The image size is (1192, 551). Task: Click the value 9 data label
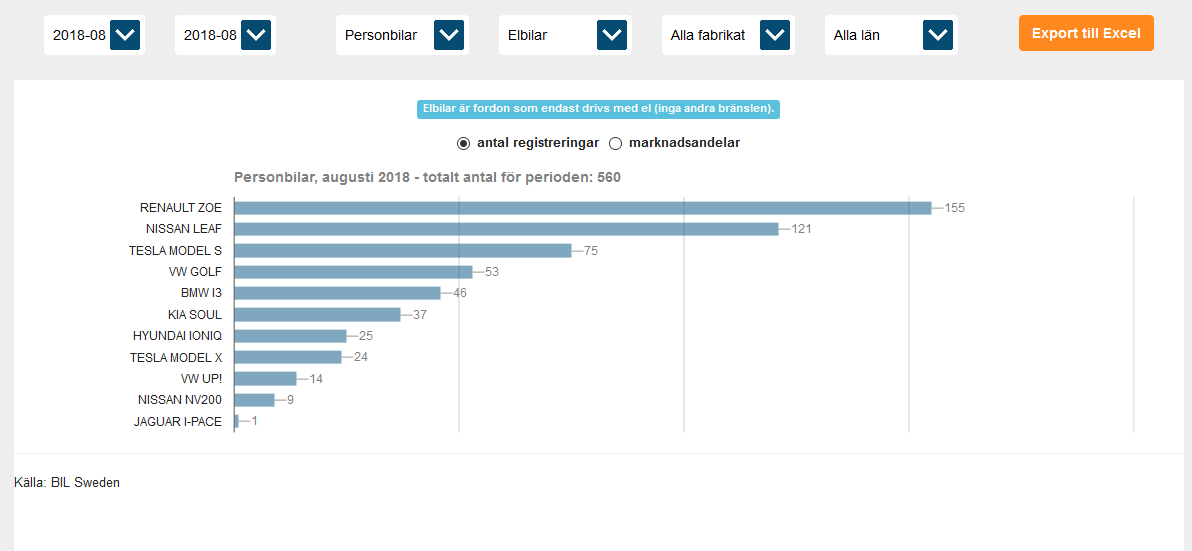(290, 399)
